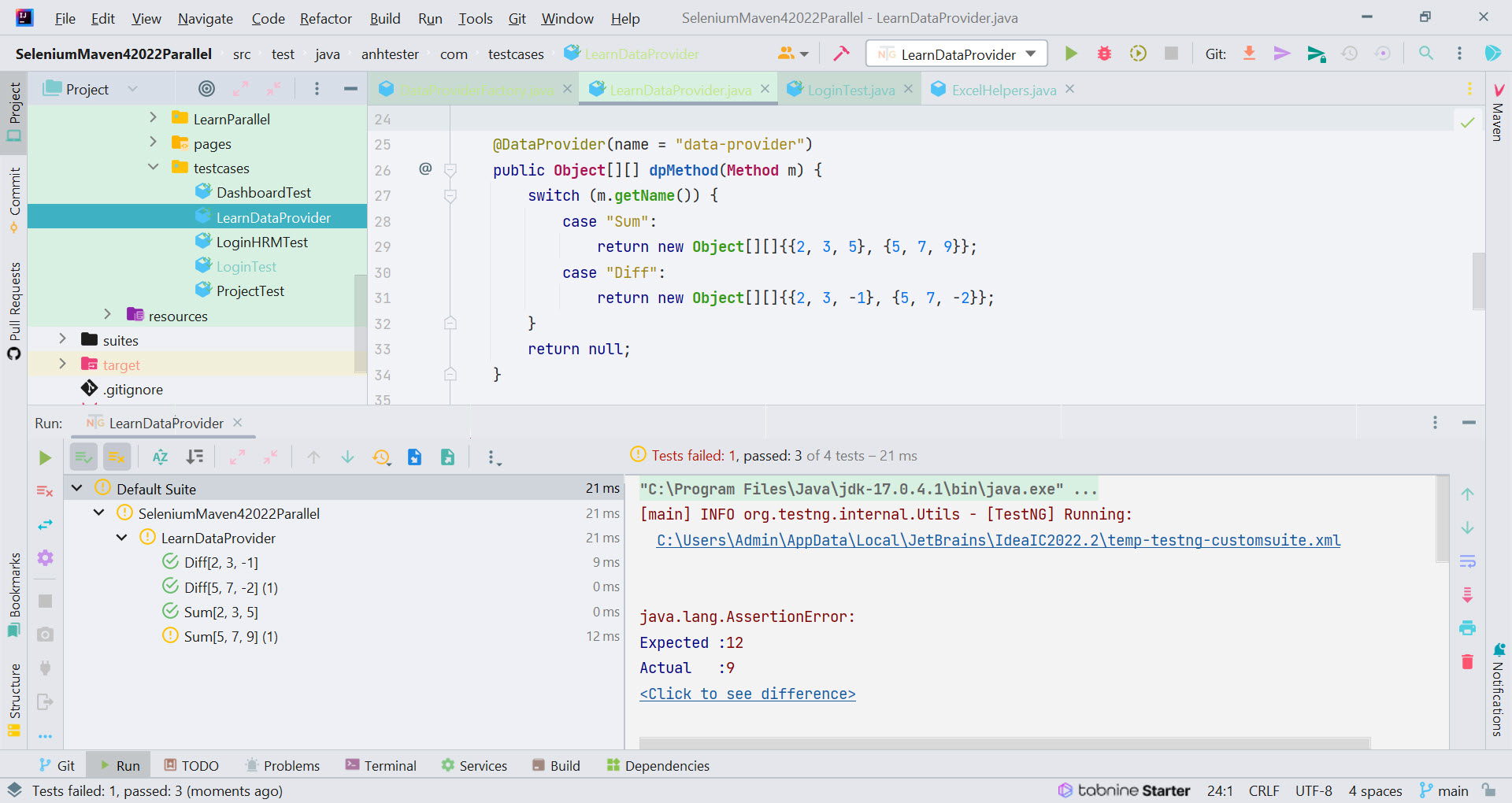Viewport: 1512px width, 803px height.
Task: Expand the LearnParallel folder
Action: click(x=153, y=118)
